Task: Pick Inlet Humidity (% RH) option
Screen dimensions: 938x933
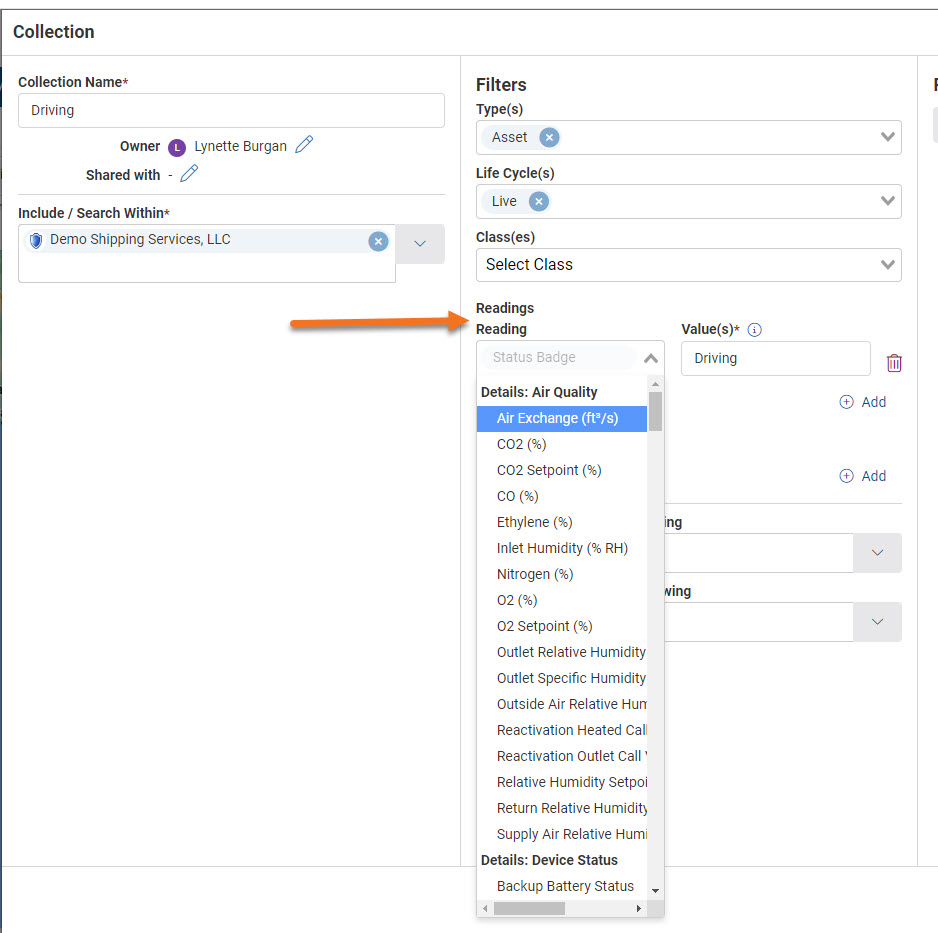Action: pos(562,548)
